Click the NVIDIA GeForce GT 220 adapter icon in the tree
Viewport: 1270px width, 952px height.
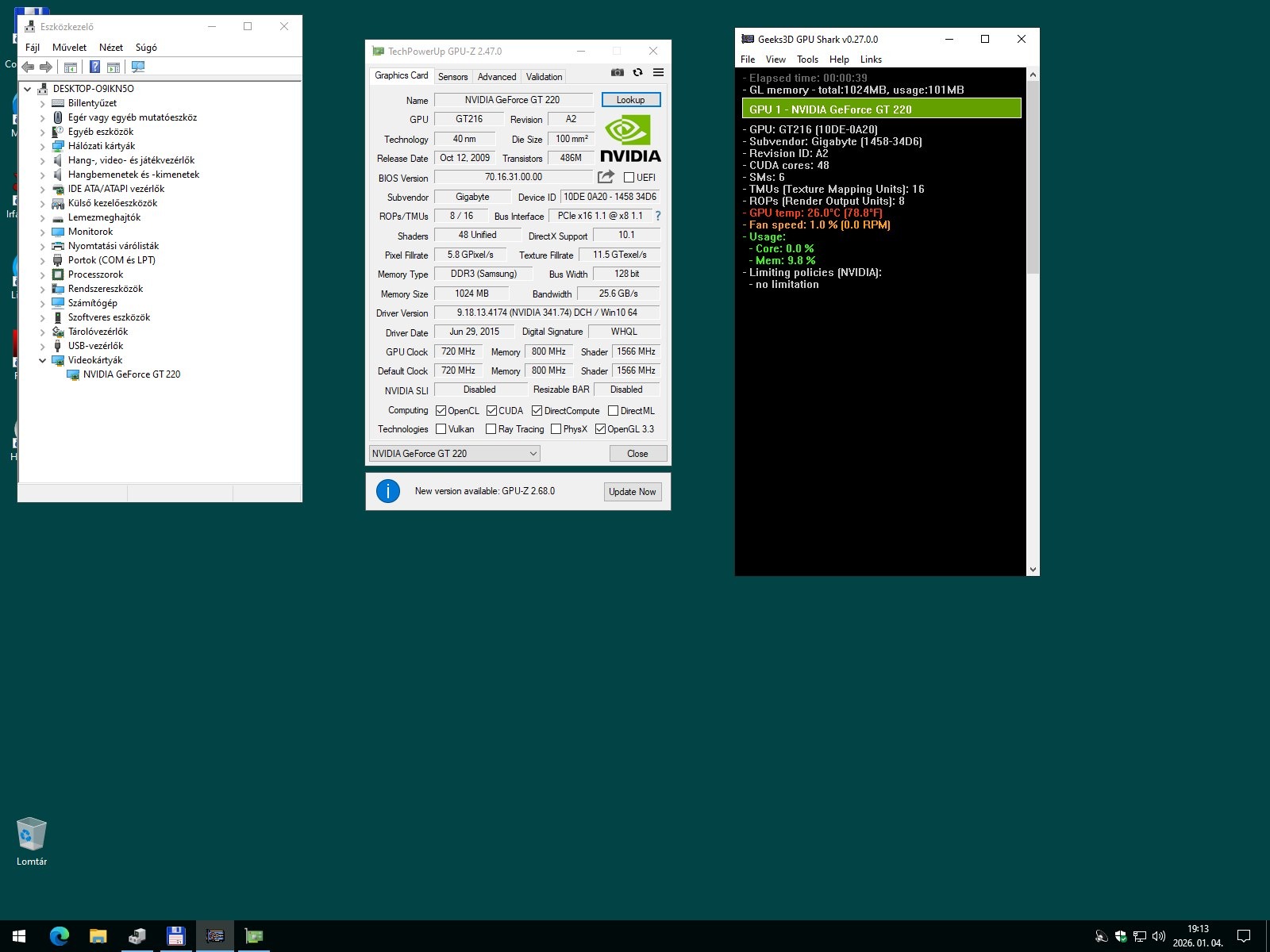point(73,374)
